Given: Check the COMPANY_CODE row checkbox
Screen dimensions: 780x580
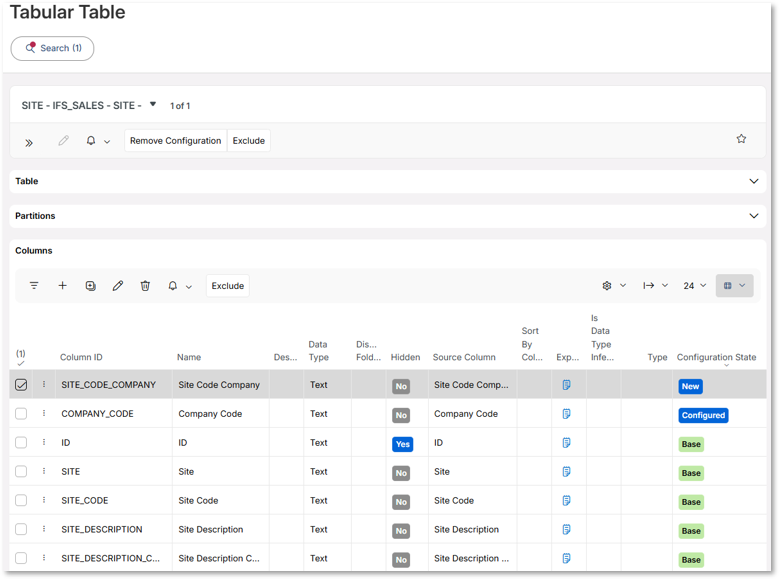Looking at the screenshot, I should tap(21, 414).
